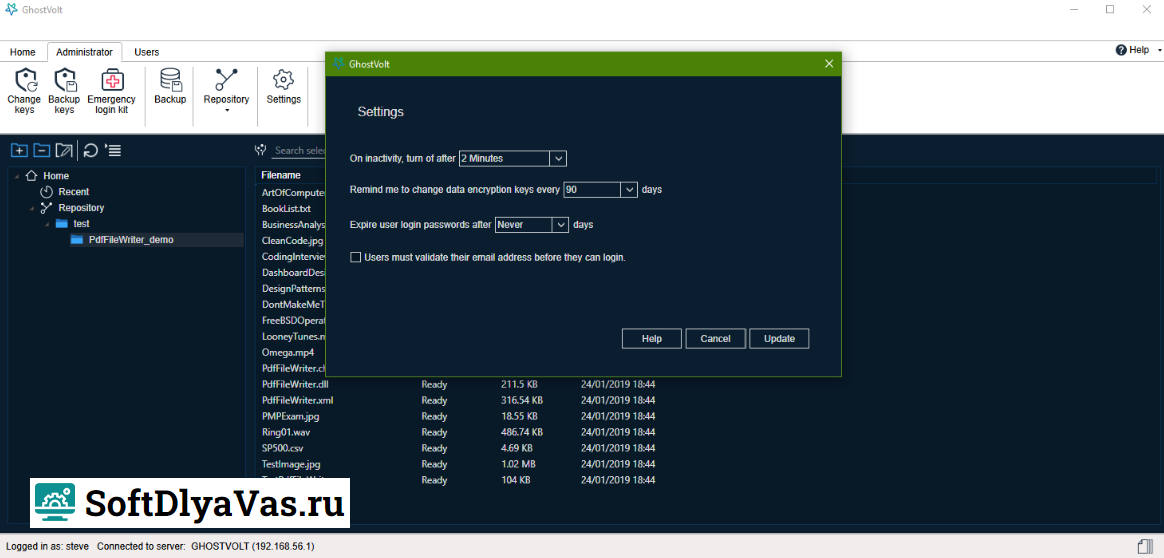Click the collapse list icon above tree

(113, 151)
